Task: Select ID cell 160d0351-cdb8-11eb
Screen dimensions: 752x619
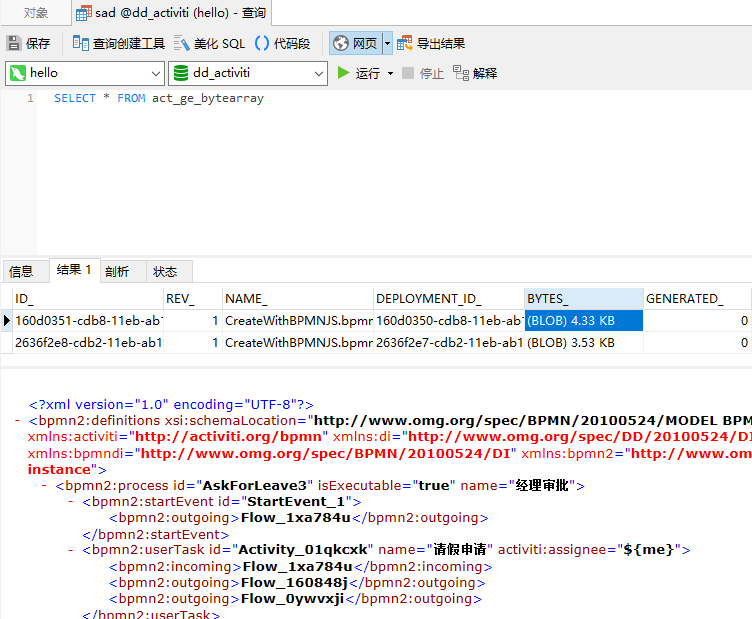Action: pyautogui.click(x=88, y=321)
